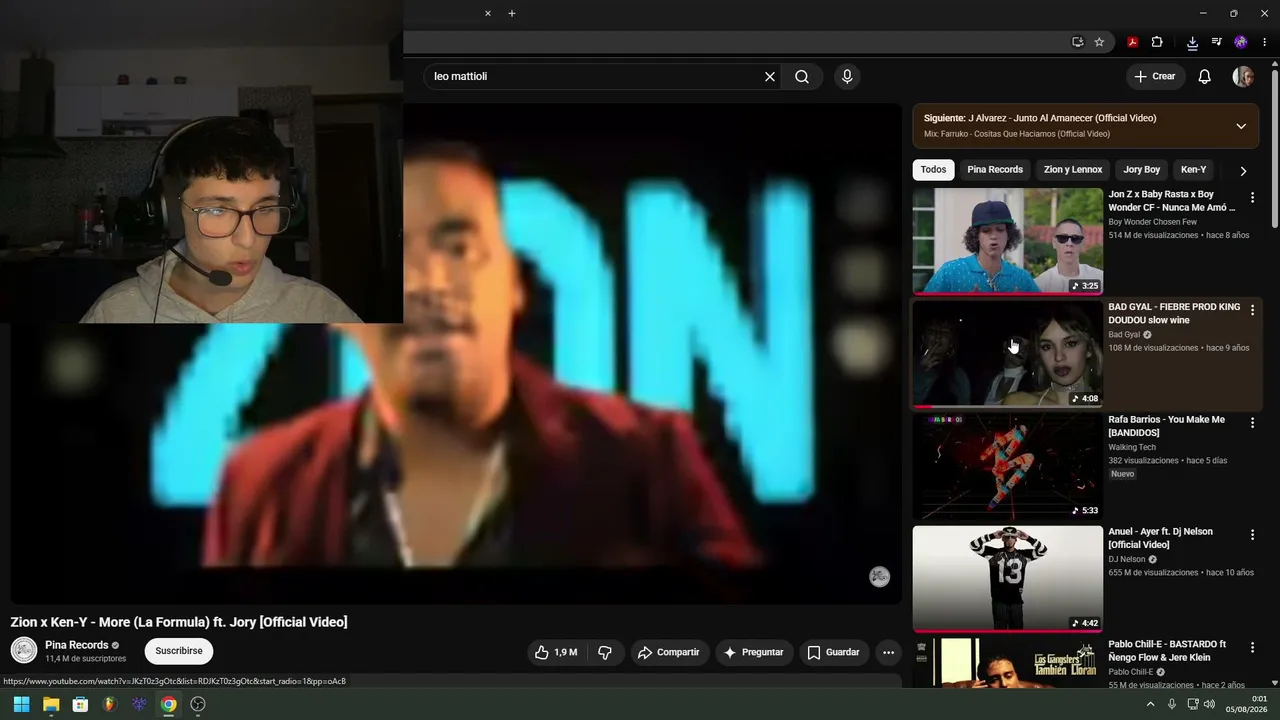Open Microsoft Store from the taskbar

coord(80,704)
